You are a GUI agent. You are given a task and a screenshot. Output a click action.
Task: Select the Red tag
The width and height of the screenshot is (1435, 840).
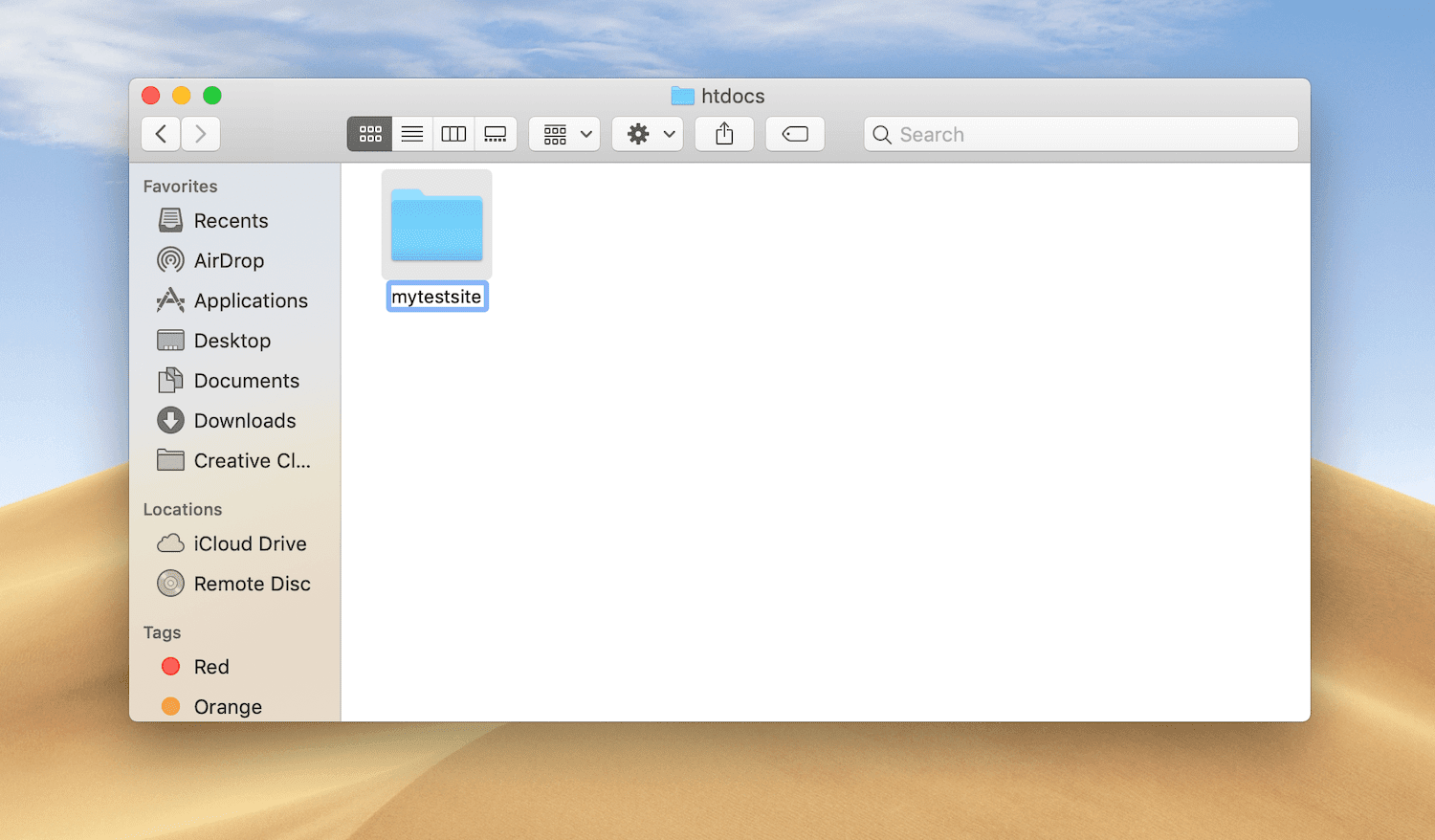(x=211, y=667)
